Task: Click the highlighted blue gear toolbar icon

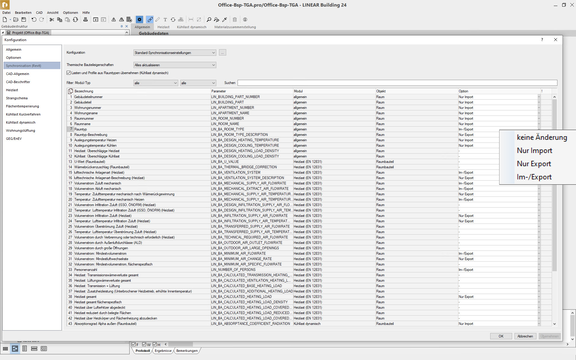Action: click(140, 19)
